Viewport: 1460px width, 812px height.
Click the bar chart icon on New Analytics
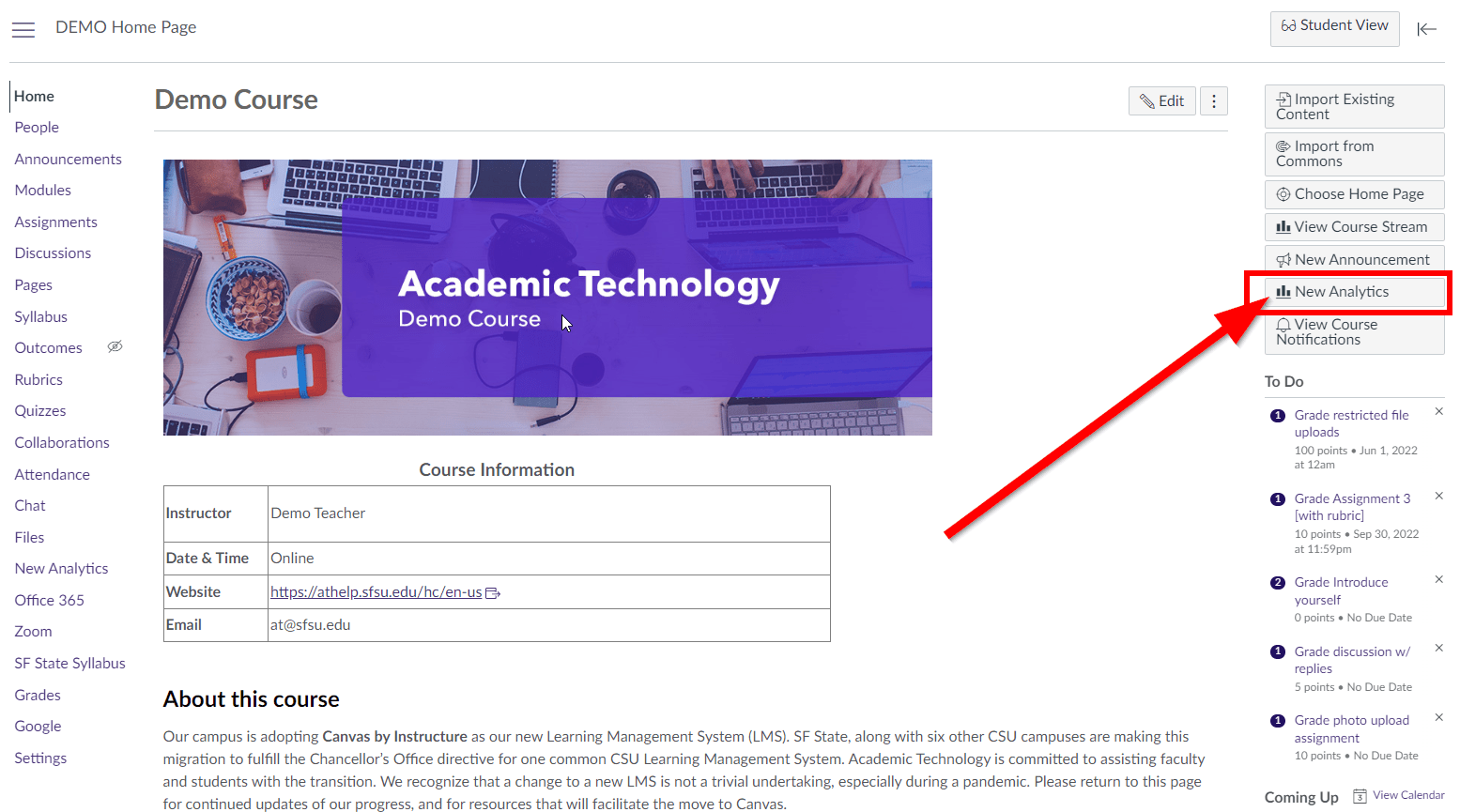(1284, 291)
